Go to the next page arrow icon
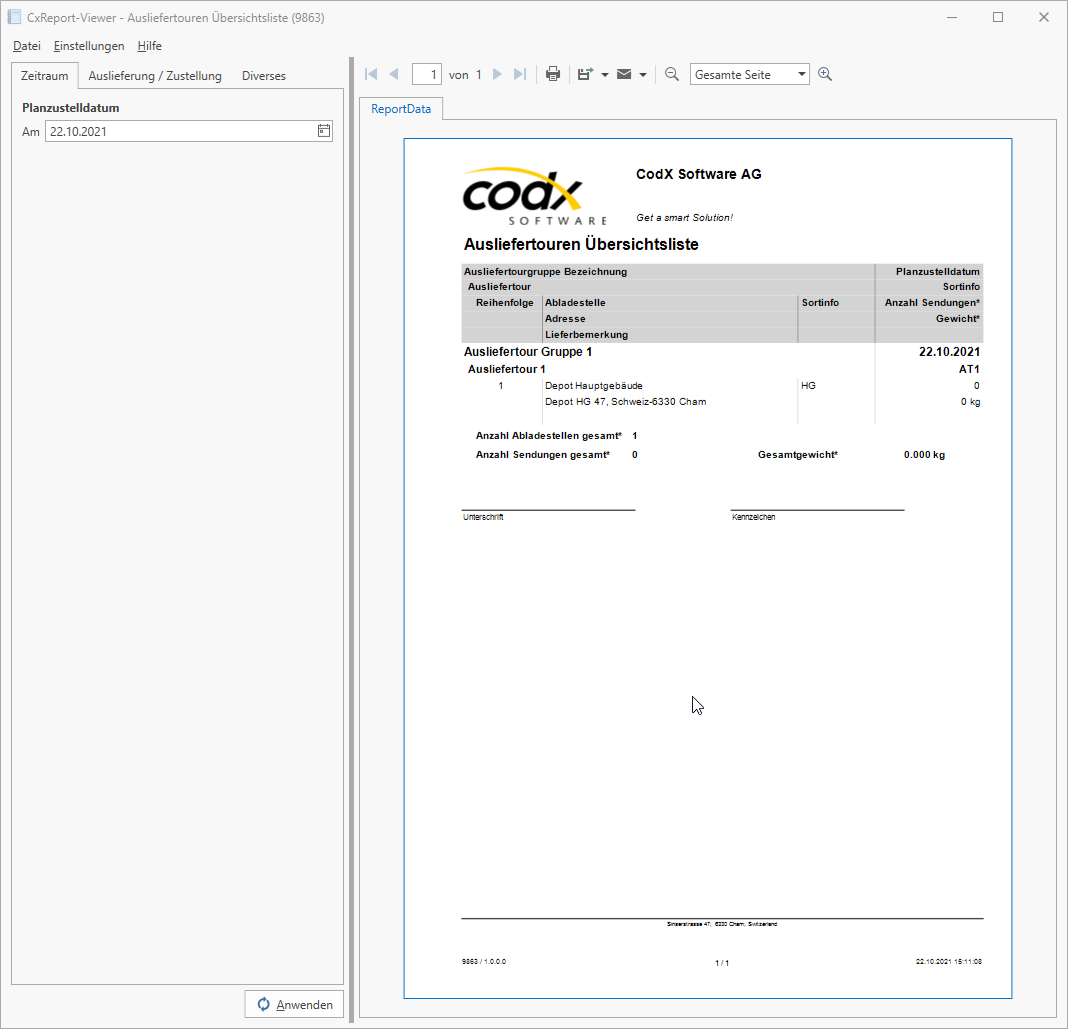This screenshot has width=1068, height=1029. (497, 73)
